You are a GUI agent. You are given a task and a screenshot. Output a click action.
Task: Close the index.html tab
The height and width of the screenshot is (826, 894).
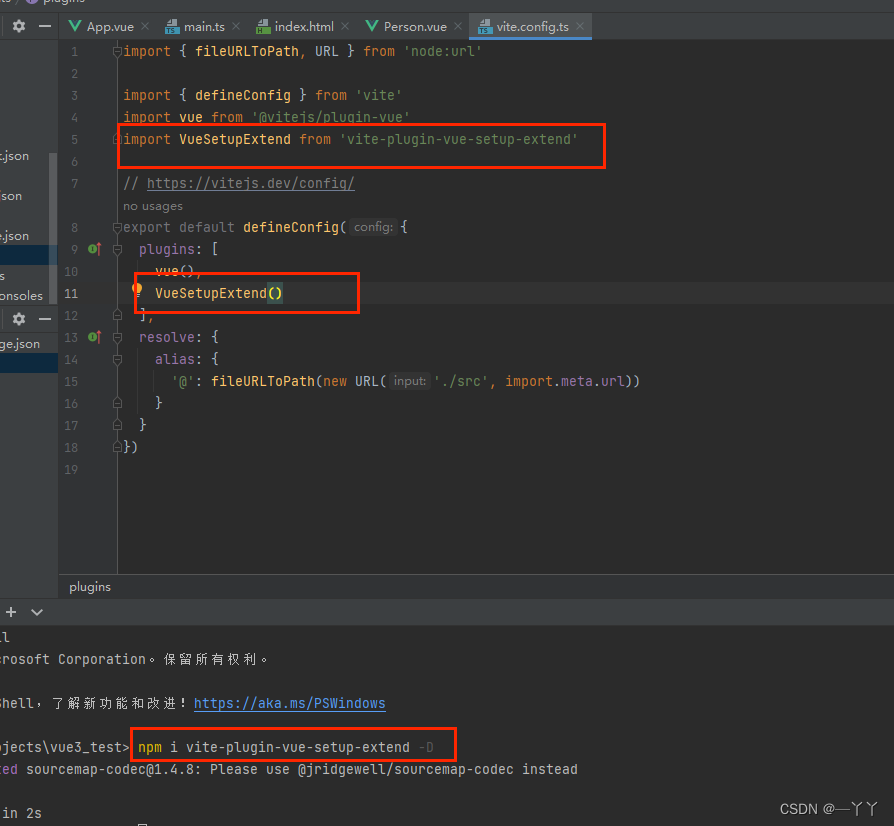[x=345, y=26]
